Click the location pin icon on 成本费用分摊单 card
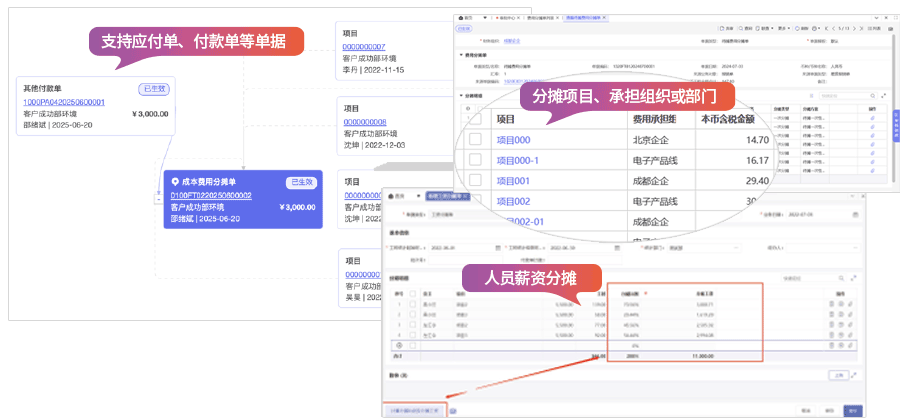Image resolution: width=900 pixels, height=418 pixels. (175, 182)
